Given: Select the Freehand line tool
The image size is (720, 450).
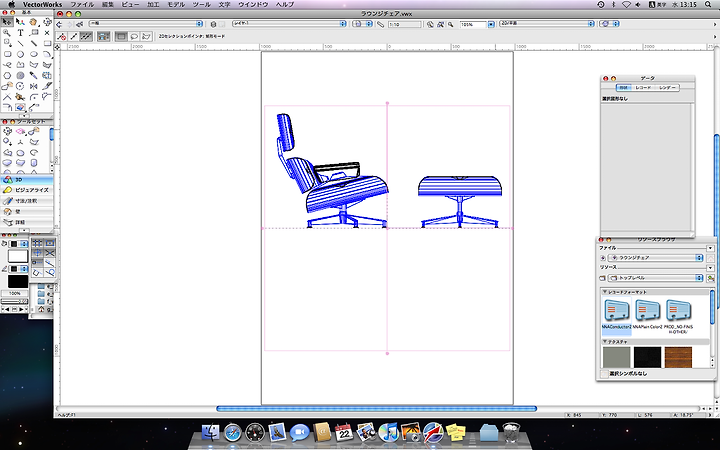Looking at the screenshot, I should coord(7,65).
